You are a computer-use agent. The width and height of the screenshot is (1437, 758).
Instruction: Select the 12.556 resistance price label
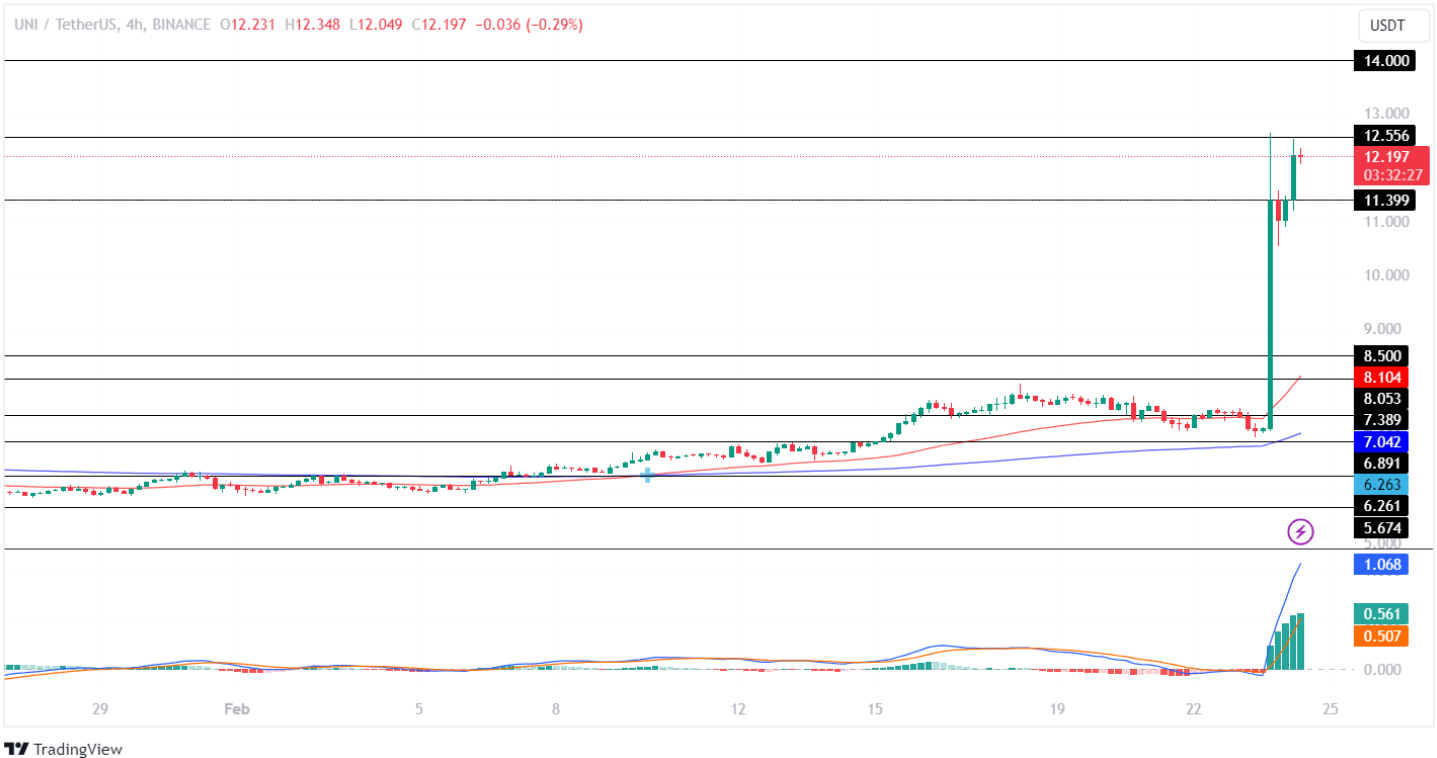(1384, 136)
